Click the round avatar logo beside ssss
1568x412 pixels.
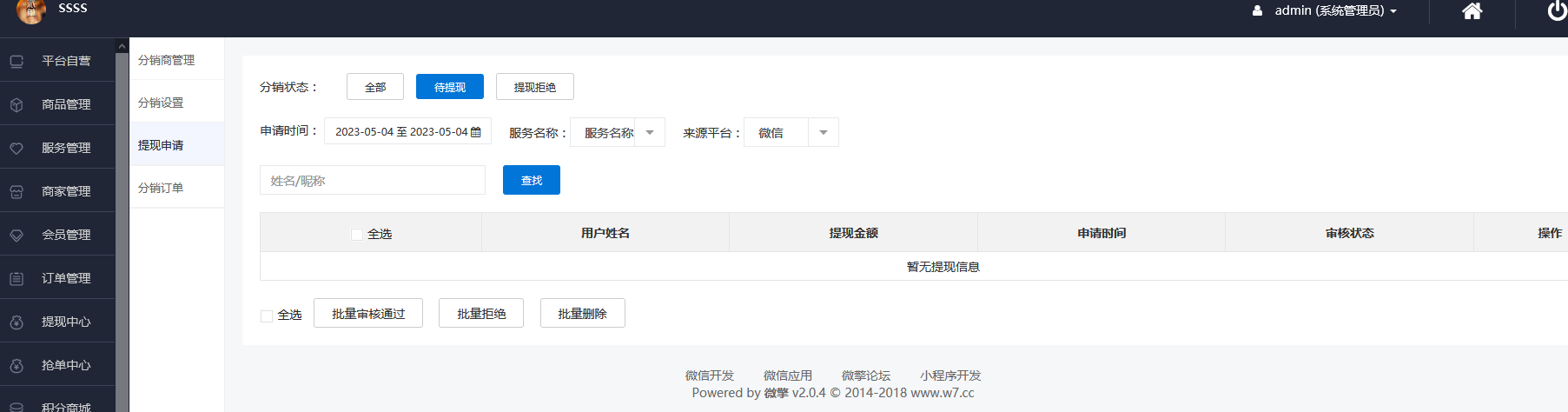tap(31, 10)
